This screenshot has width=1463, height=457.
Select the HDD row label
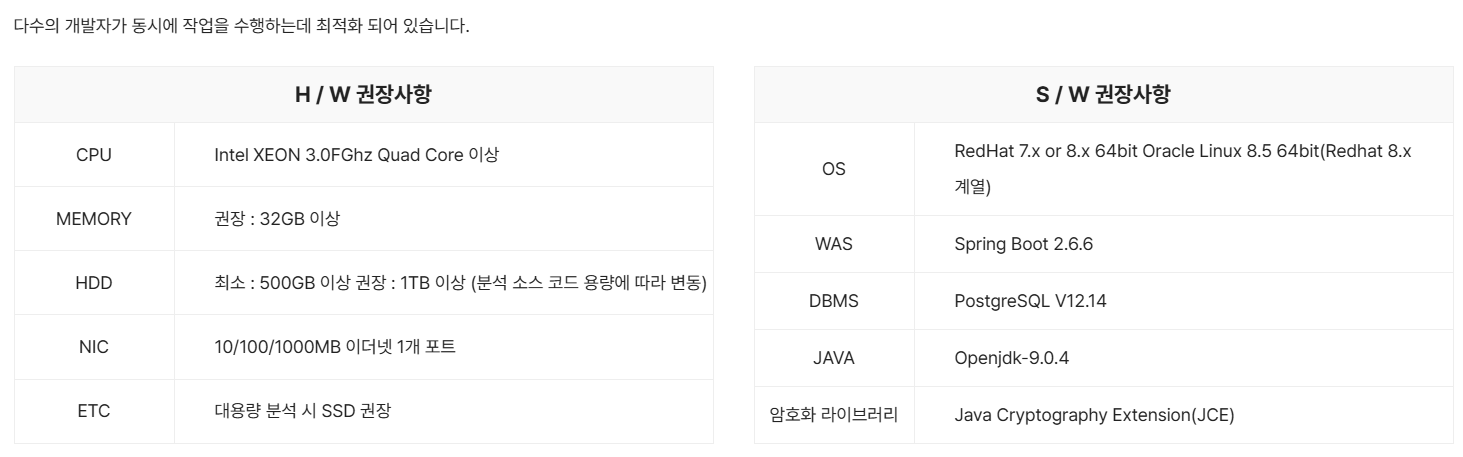pos(94,283)
